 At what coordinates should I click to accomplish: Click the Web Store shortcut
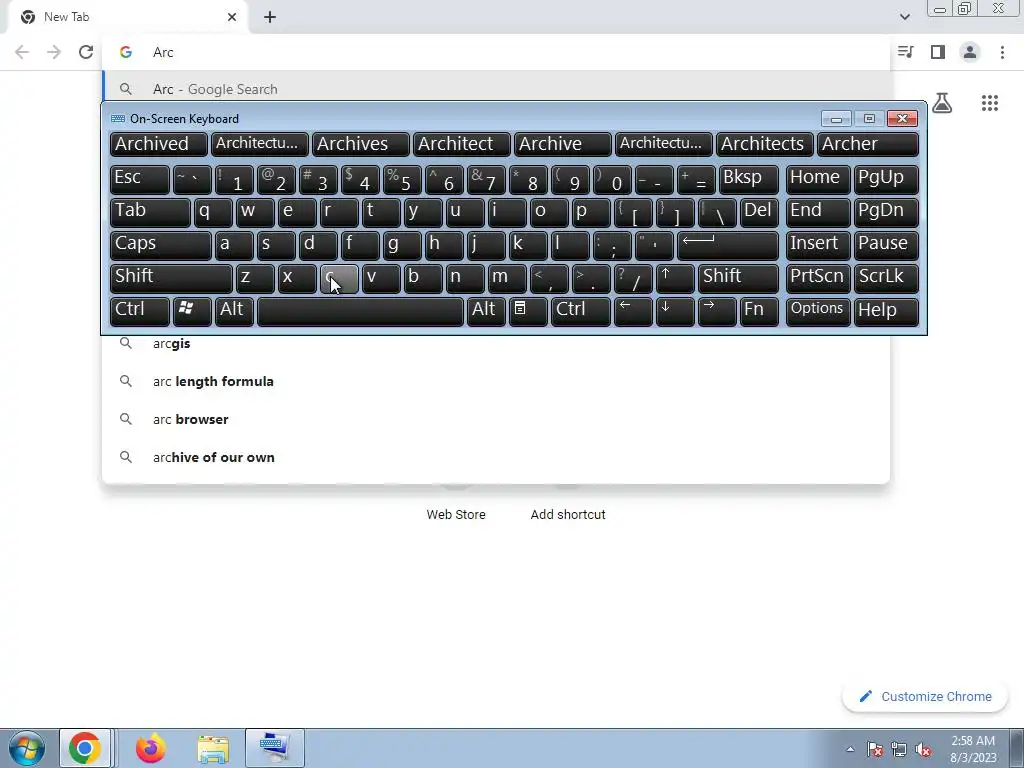click(456, 515)
